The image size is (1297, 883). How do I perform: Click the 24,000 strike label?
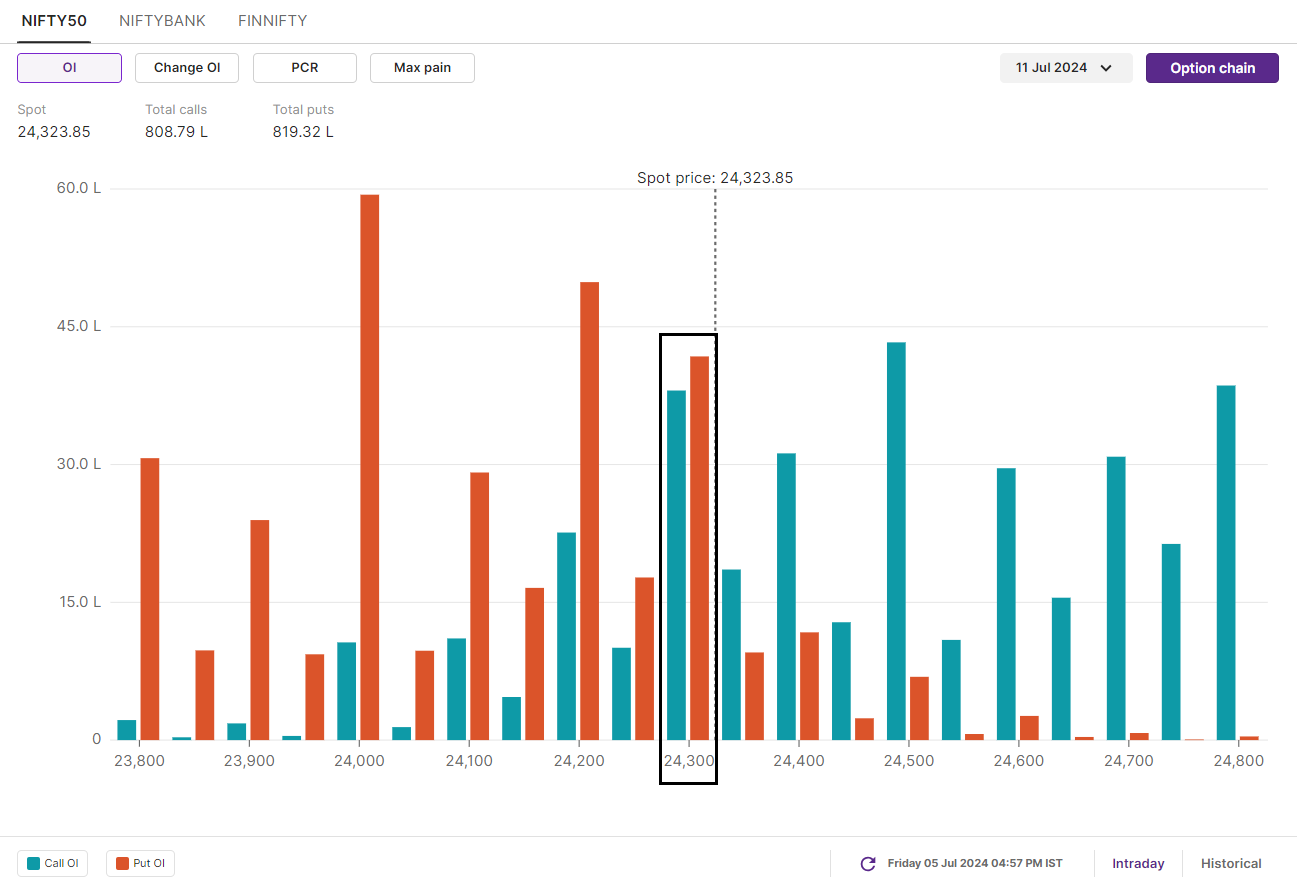coord(359,760)
